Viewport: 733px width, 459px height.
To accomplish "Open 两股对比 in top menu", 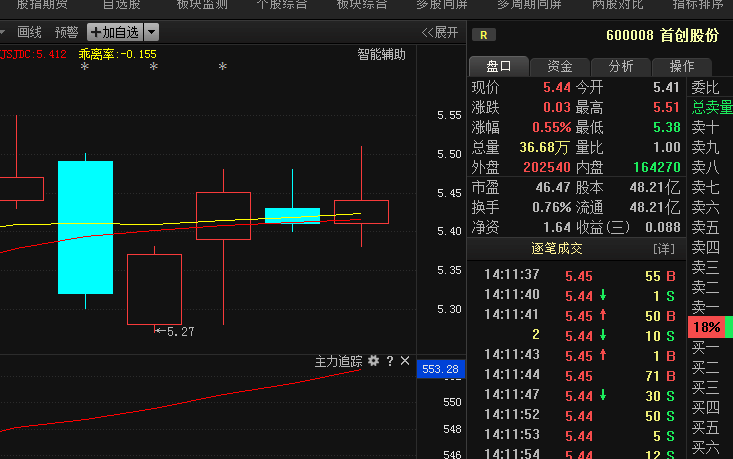I will point(618,5).
